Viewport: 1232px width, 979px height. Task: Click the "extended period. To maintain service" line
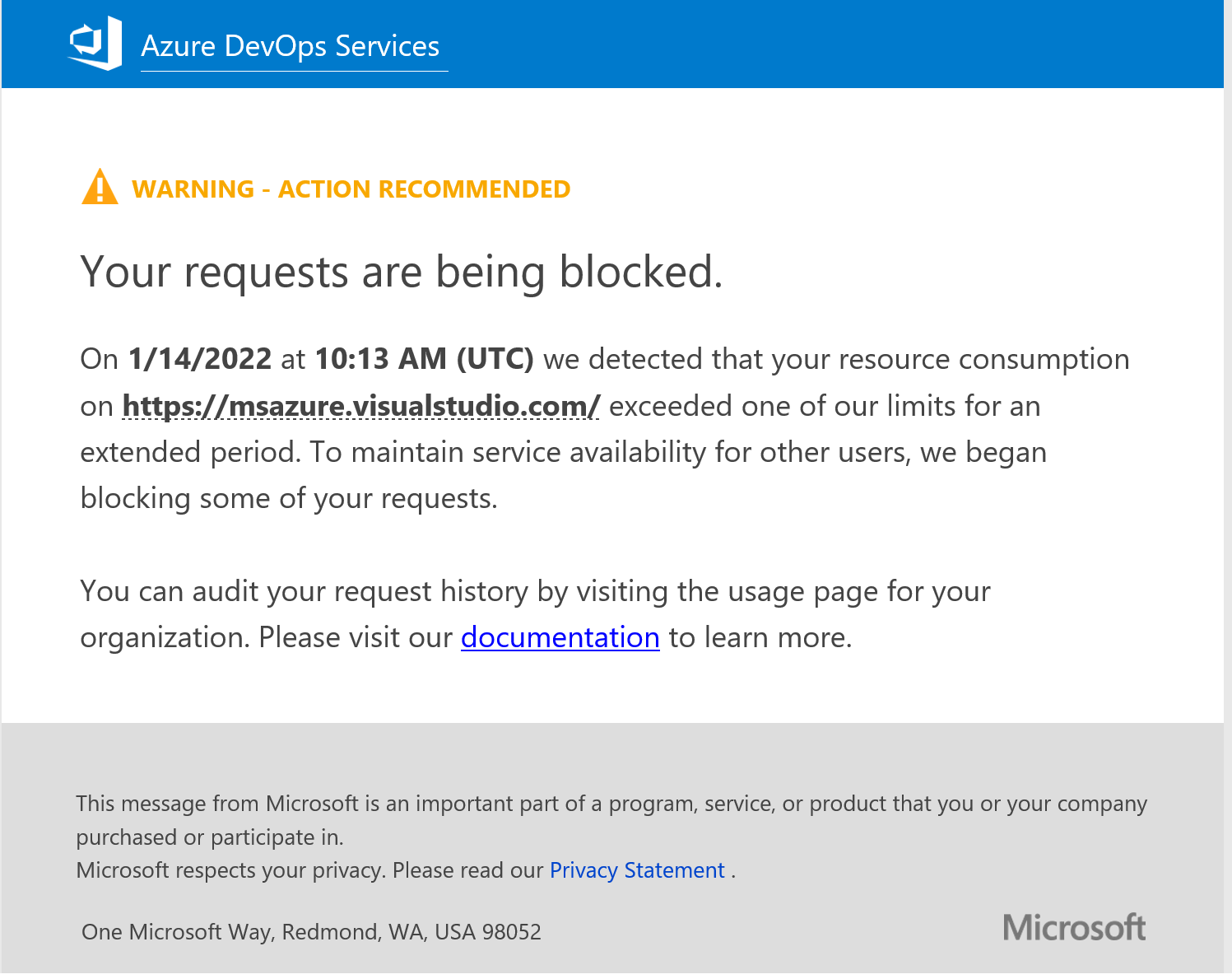[x=563, y=452]
